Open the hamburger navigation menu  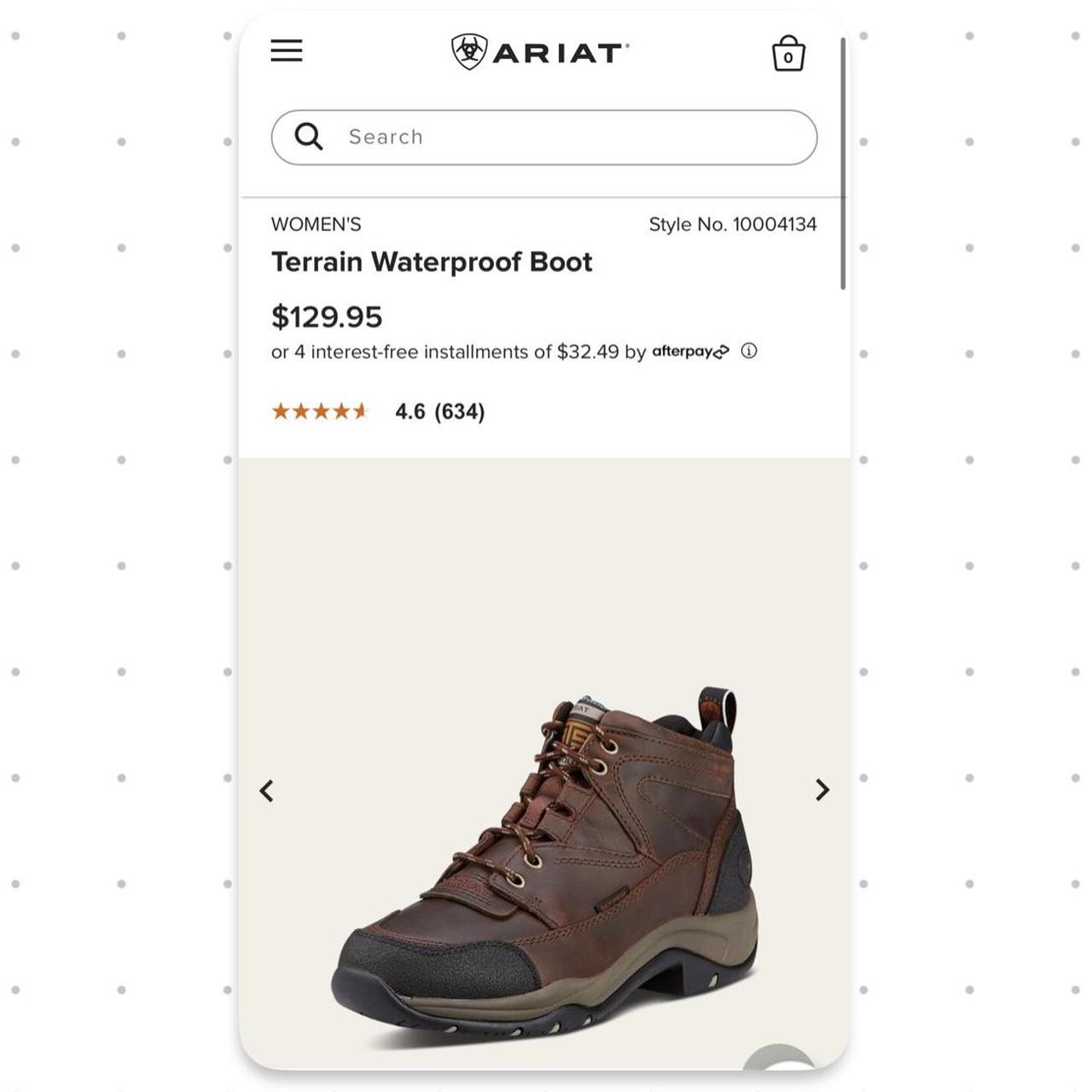click(287, 51)
